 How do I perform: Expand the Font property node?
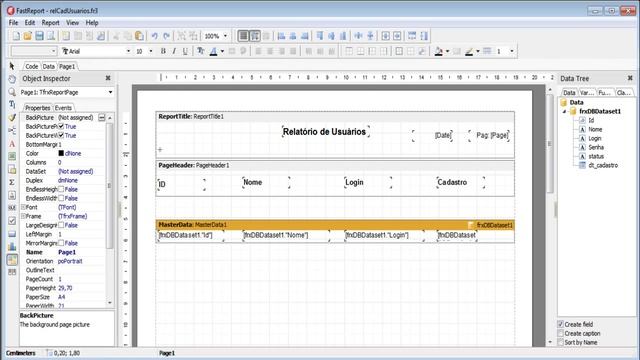pos(23,207)
